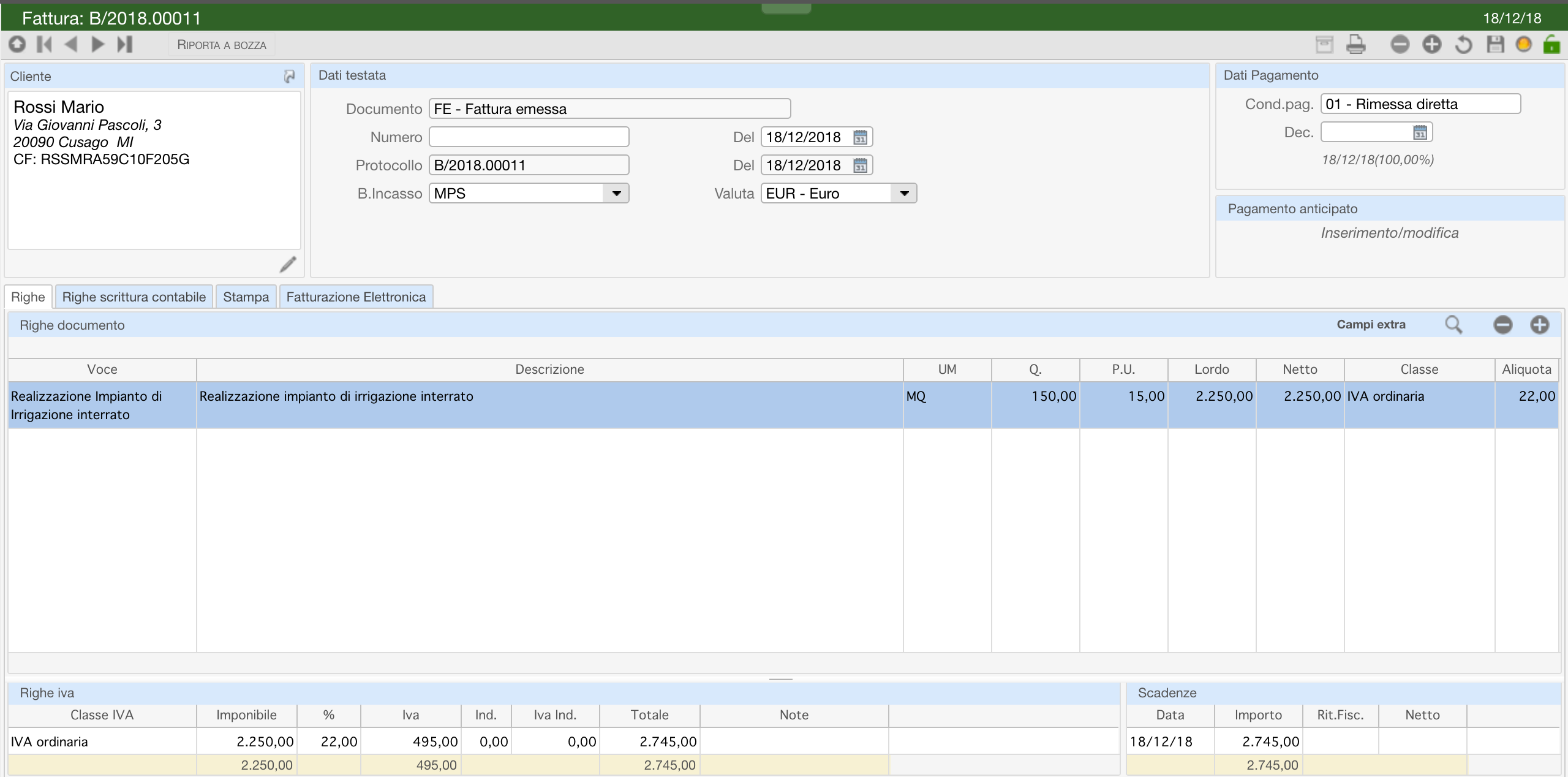The width and height of the screenshot is (1568, 777).
Task: Open the Fatturazione Elettronica tab
Action: click(x=356, y=297)
